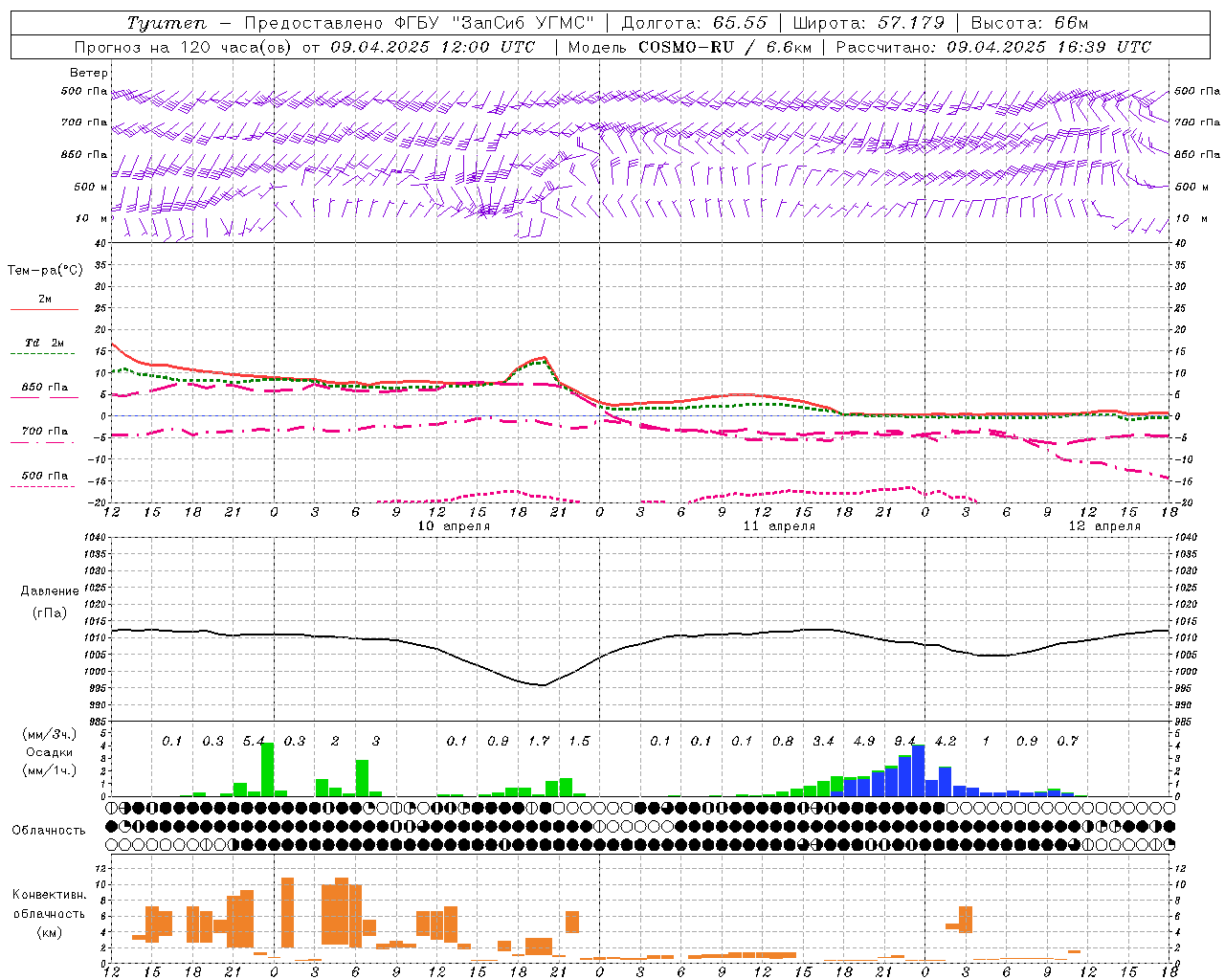Click the left-axis "500 гПа" wind level label
Viewport: 1225px width, 980px height.
(x=84, y=92)
